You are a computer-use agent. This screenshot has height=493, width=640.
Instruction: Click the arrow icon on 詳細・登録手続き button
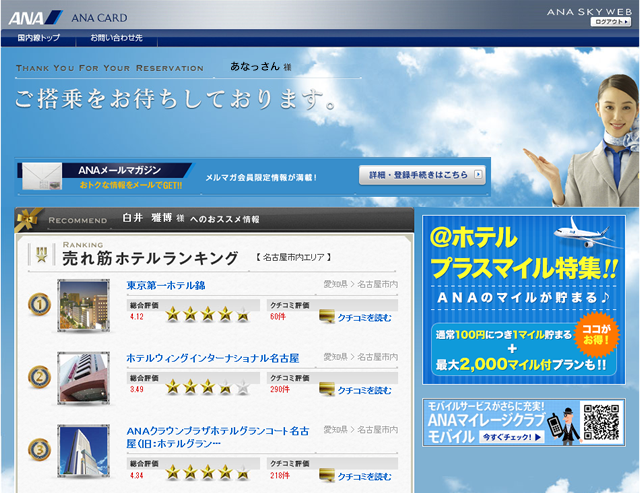pyautogui.click(x=478, y=175)
